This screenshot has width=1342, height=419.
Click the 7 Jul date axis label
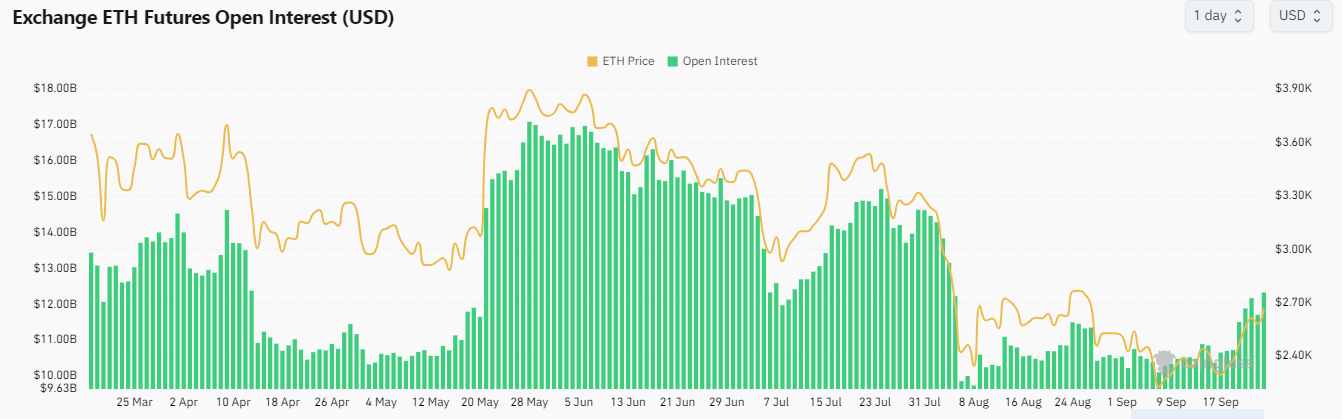click(775, 402)
